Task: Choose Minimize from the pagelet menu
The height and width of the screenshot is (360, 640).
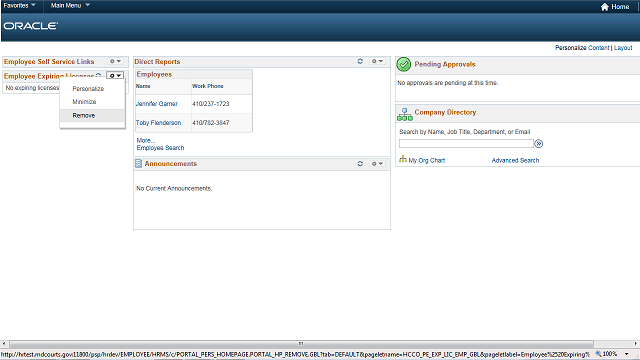Action: (84, 102)
